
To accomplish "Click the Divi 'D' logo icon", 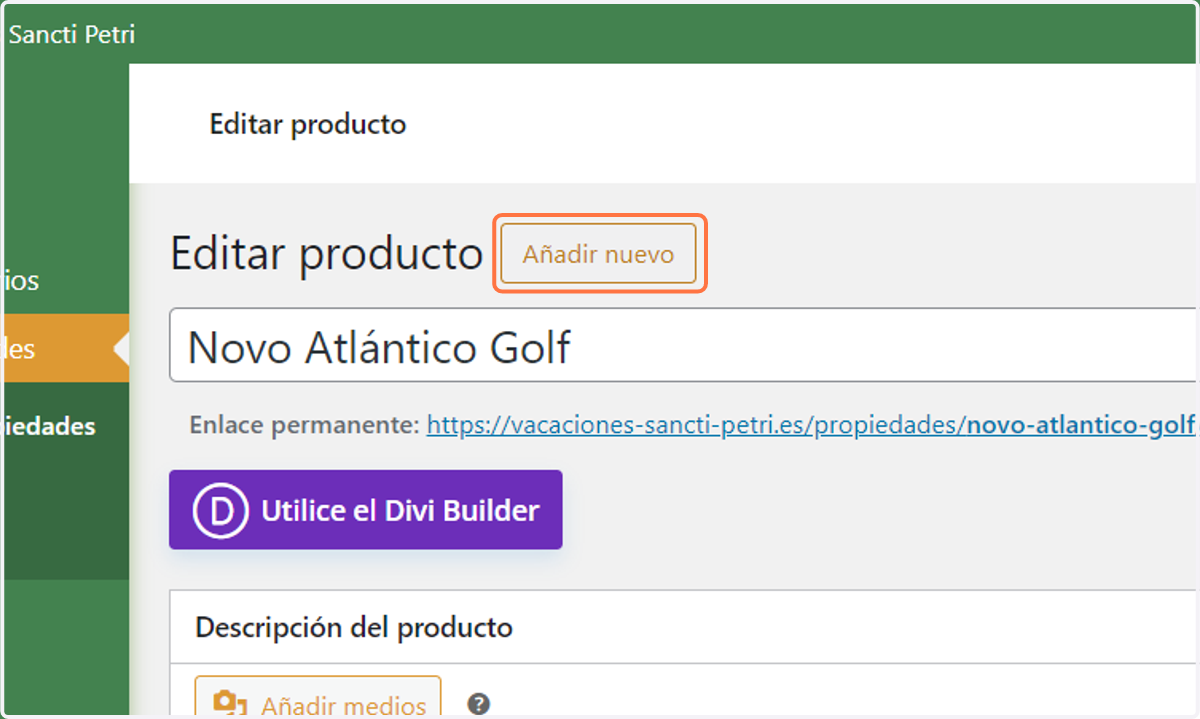I will [219, 510].
